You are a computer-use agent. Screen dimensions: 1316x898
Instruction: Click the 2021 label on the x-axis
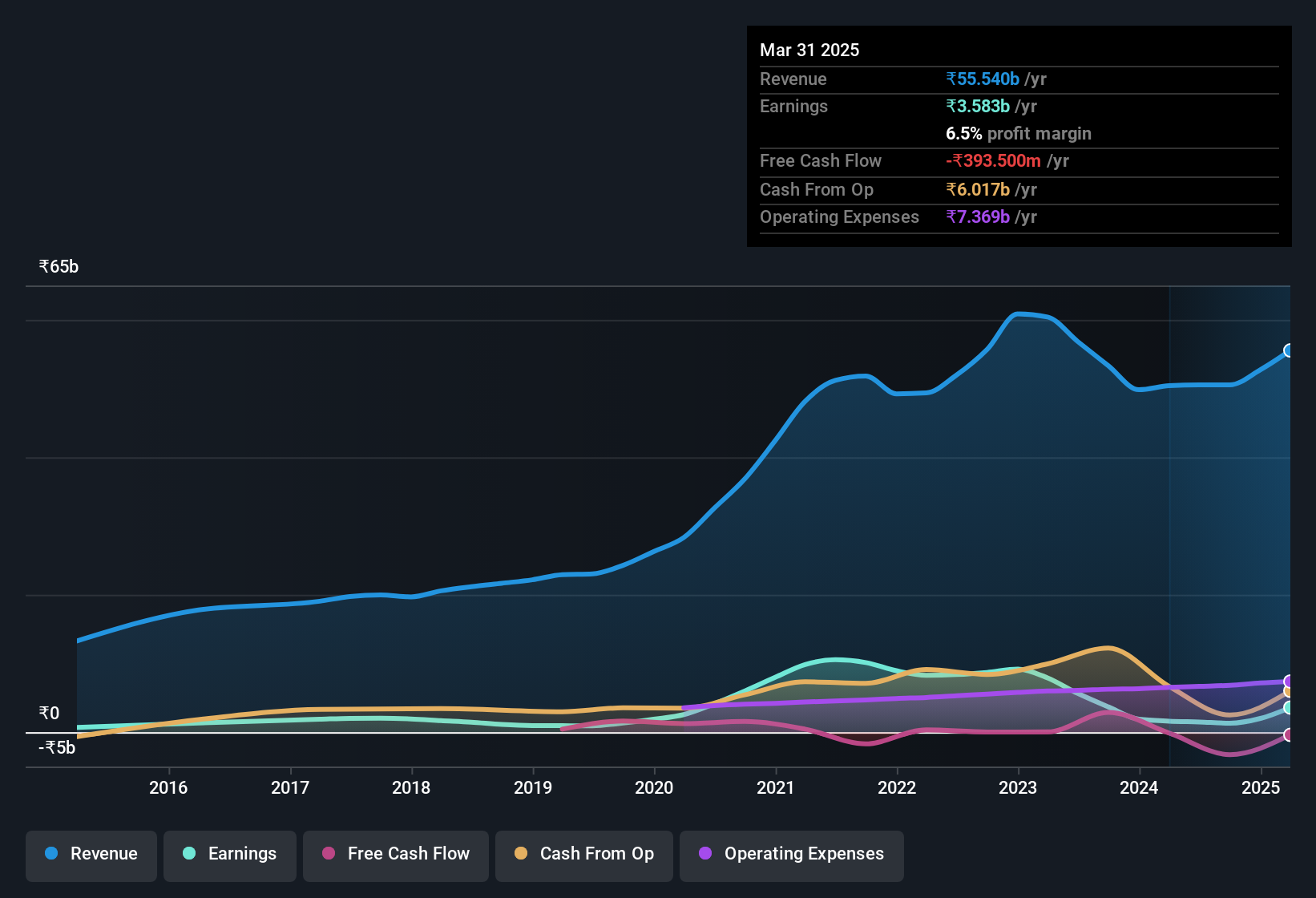[775, 787]
